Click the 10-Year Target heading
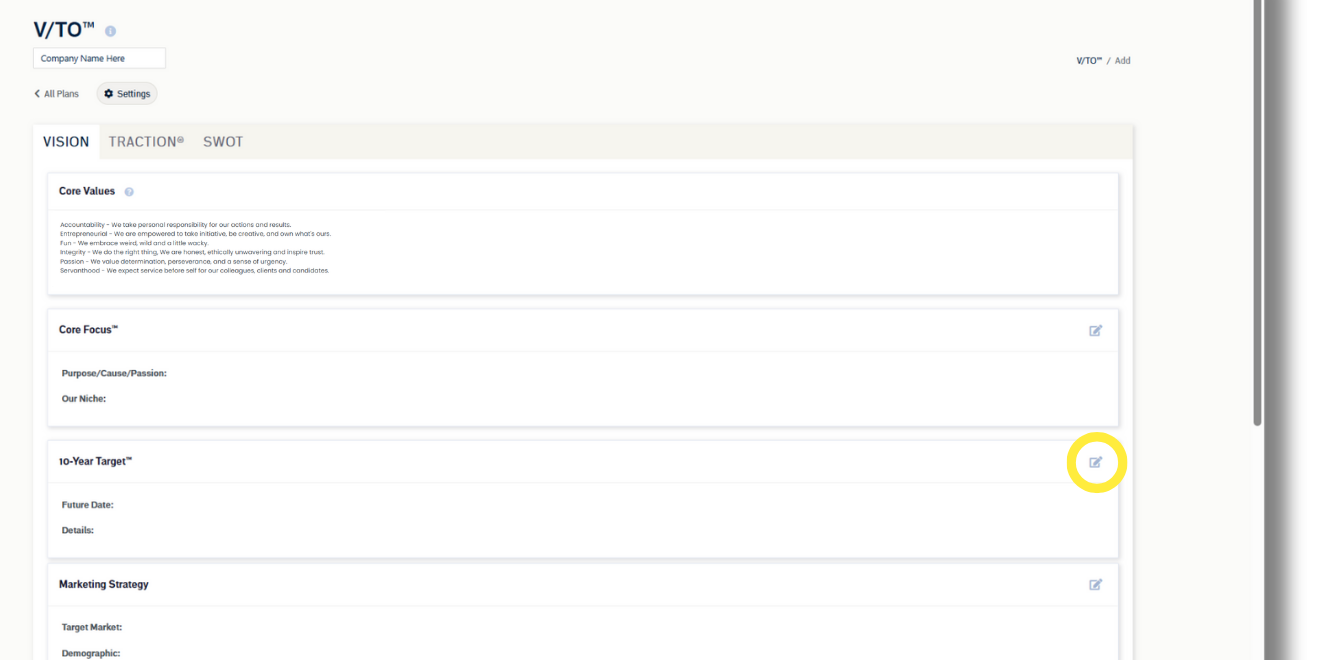1320x660 pixels. click(95, 462)
